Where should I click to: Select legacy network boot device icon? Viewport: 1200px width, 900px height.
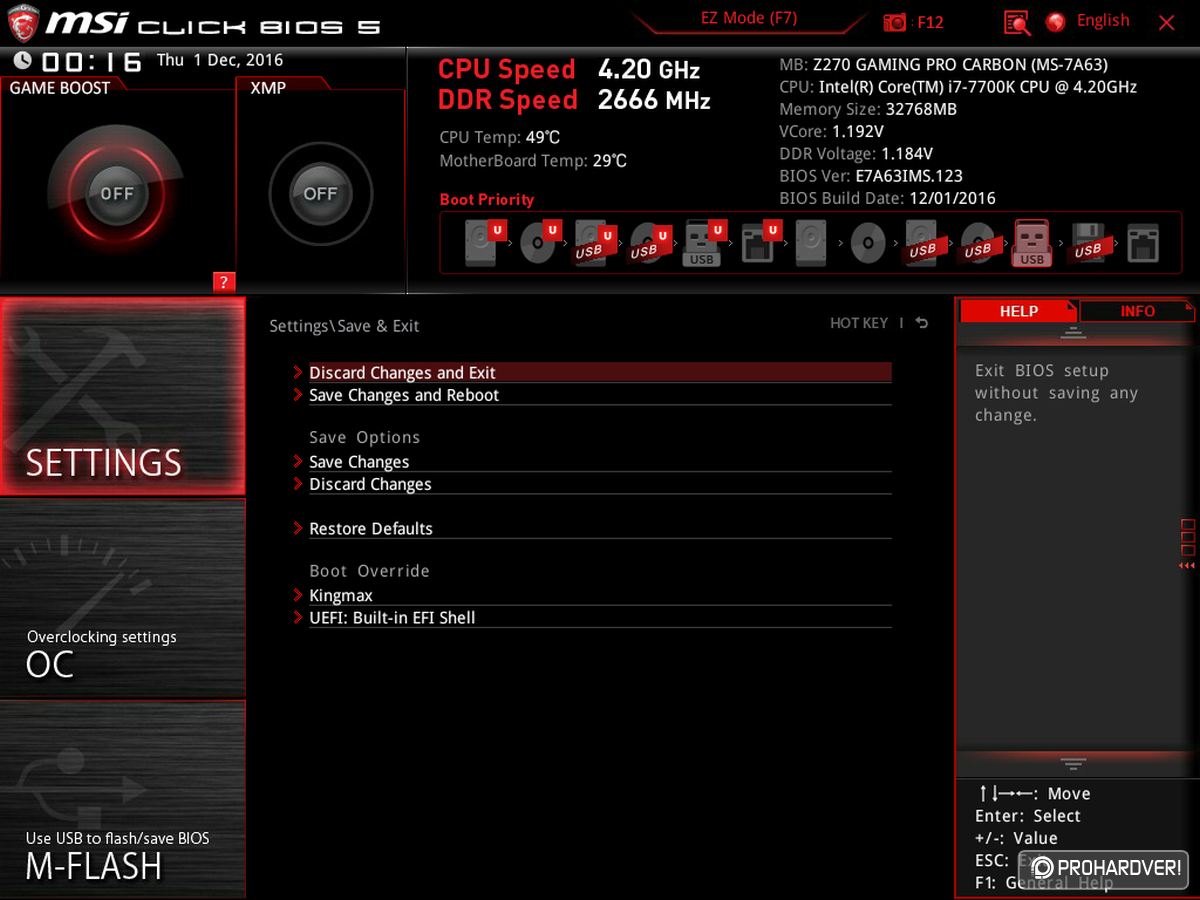point(1142,243)
